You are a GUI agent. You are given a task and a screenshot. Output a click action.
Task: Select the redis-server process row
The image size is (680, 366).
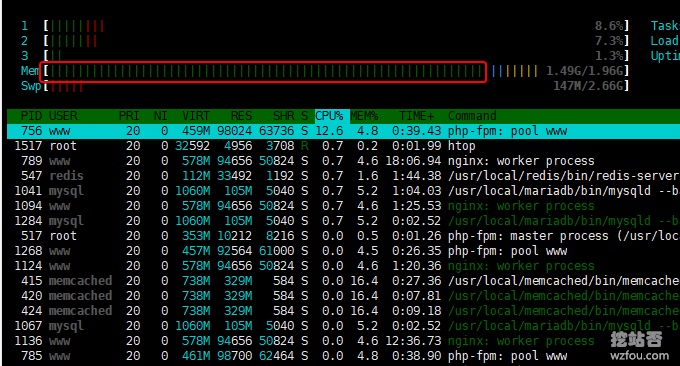coord(343,176)
